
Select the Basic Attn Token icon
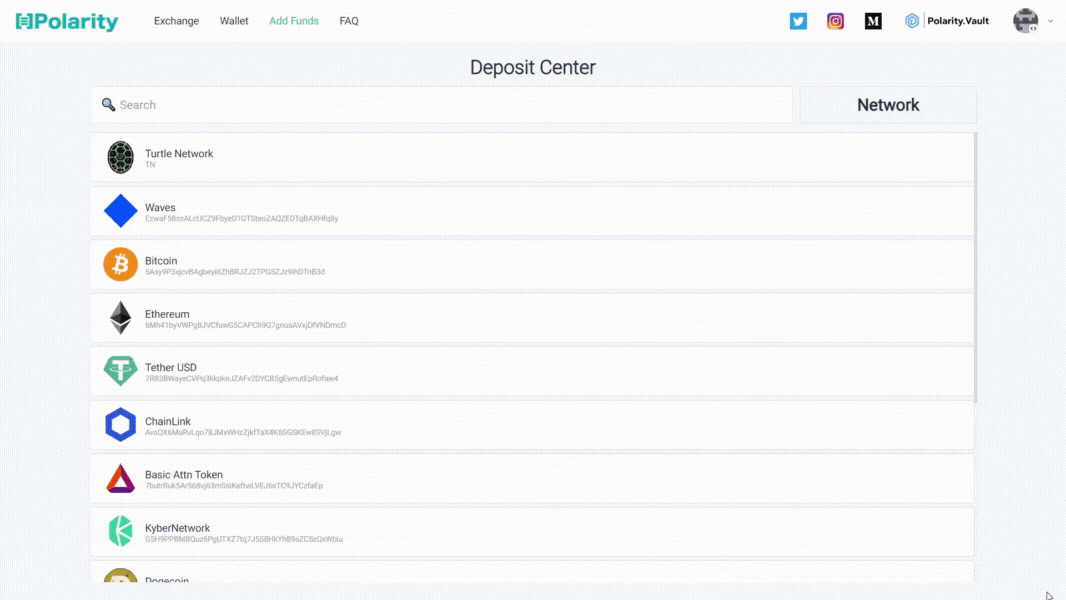pos(120,478)
